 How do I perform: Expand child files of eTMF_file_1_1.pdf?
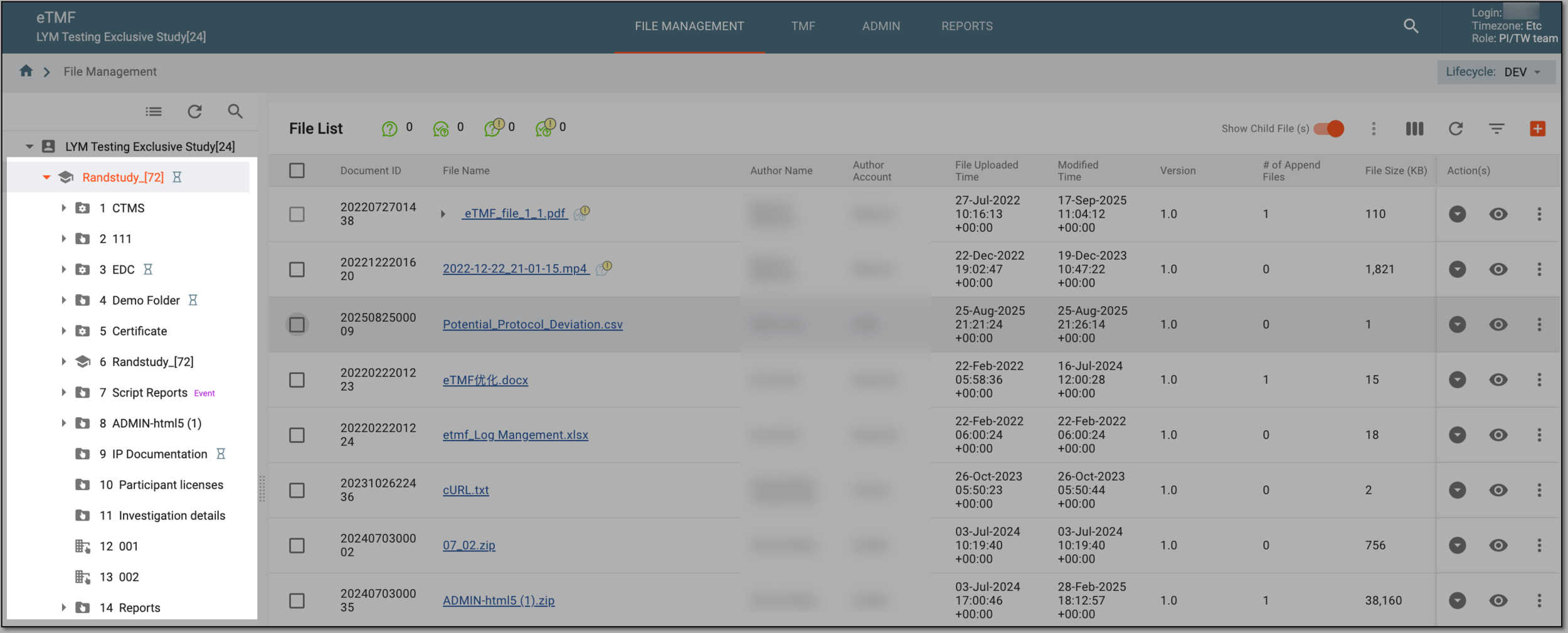(443, 214)
